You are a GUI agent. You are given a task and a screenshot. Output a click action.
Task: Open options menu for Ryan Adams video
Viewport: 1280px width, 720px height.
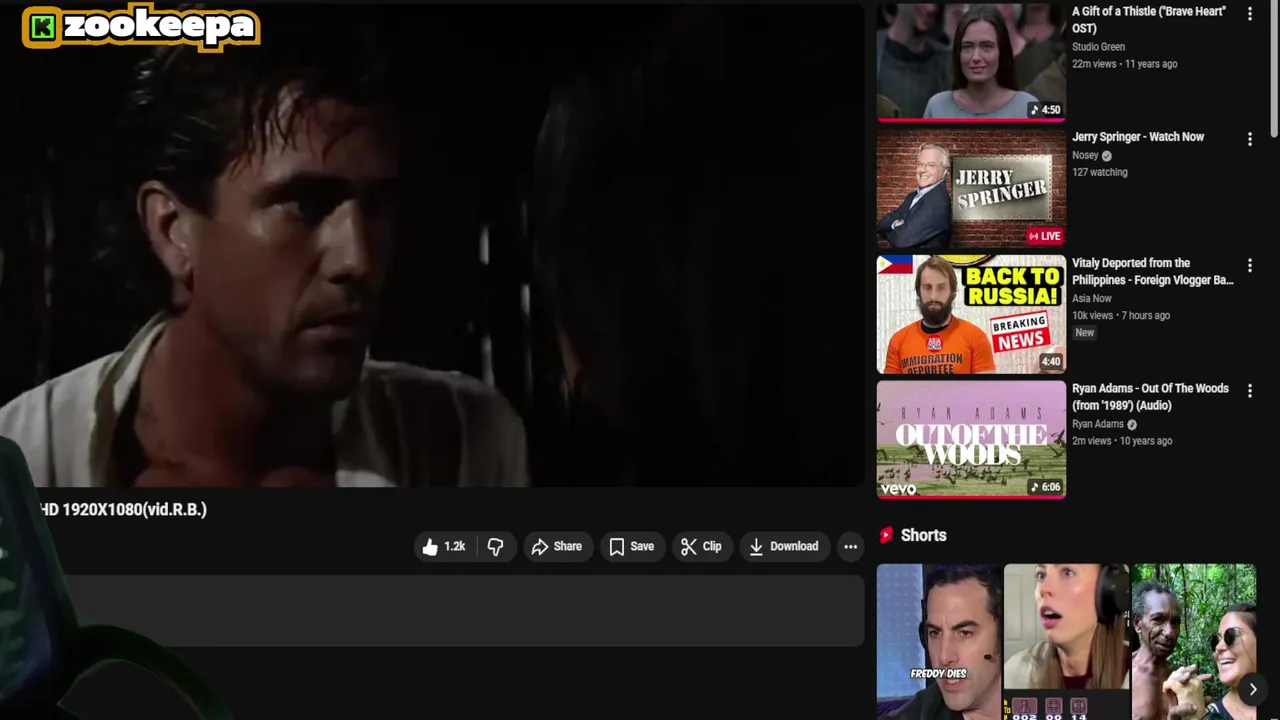tap(1249, 391)
